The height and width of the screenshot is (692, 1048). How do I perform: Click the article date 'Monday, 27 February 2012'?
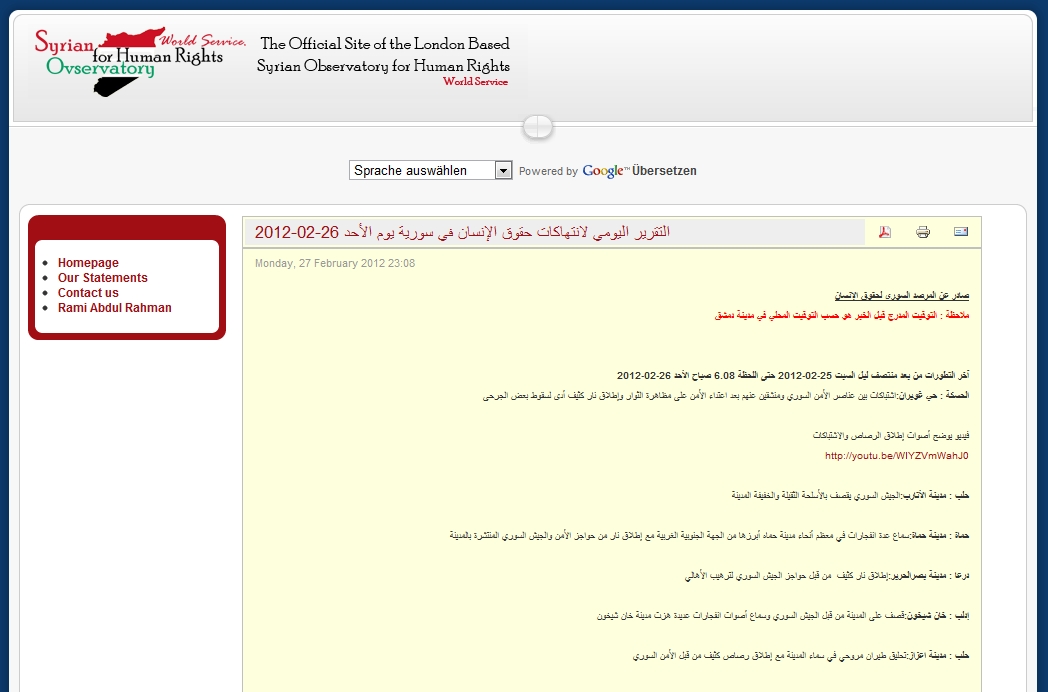pyautogui.click(x=335, y=264)
